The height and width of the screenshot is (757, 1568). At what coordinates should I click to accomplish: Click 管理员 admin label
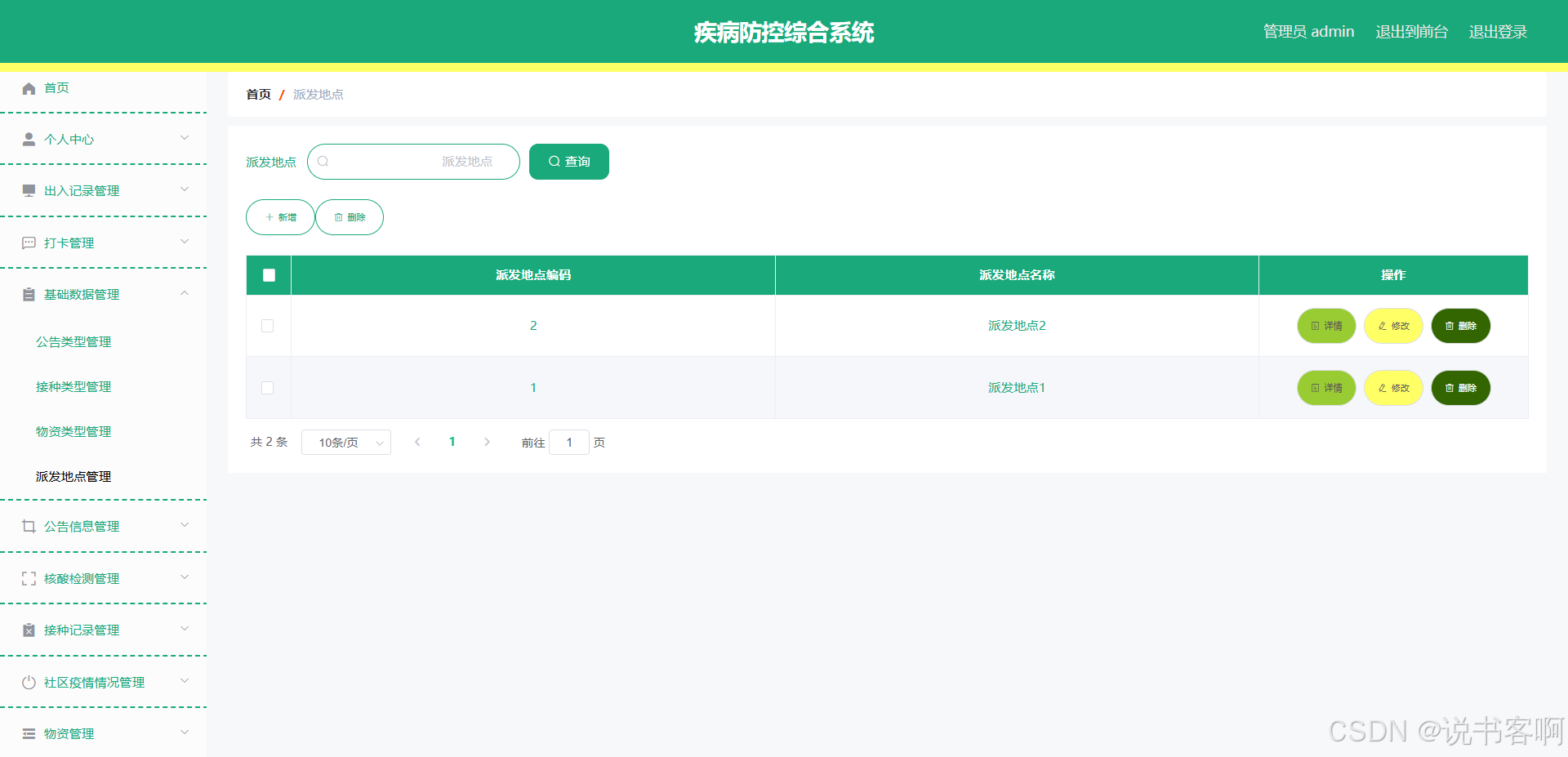click(x=1308, y=32)
